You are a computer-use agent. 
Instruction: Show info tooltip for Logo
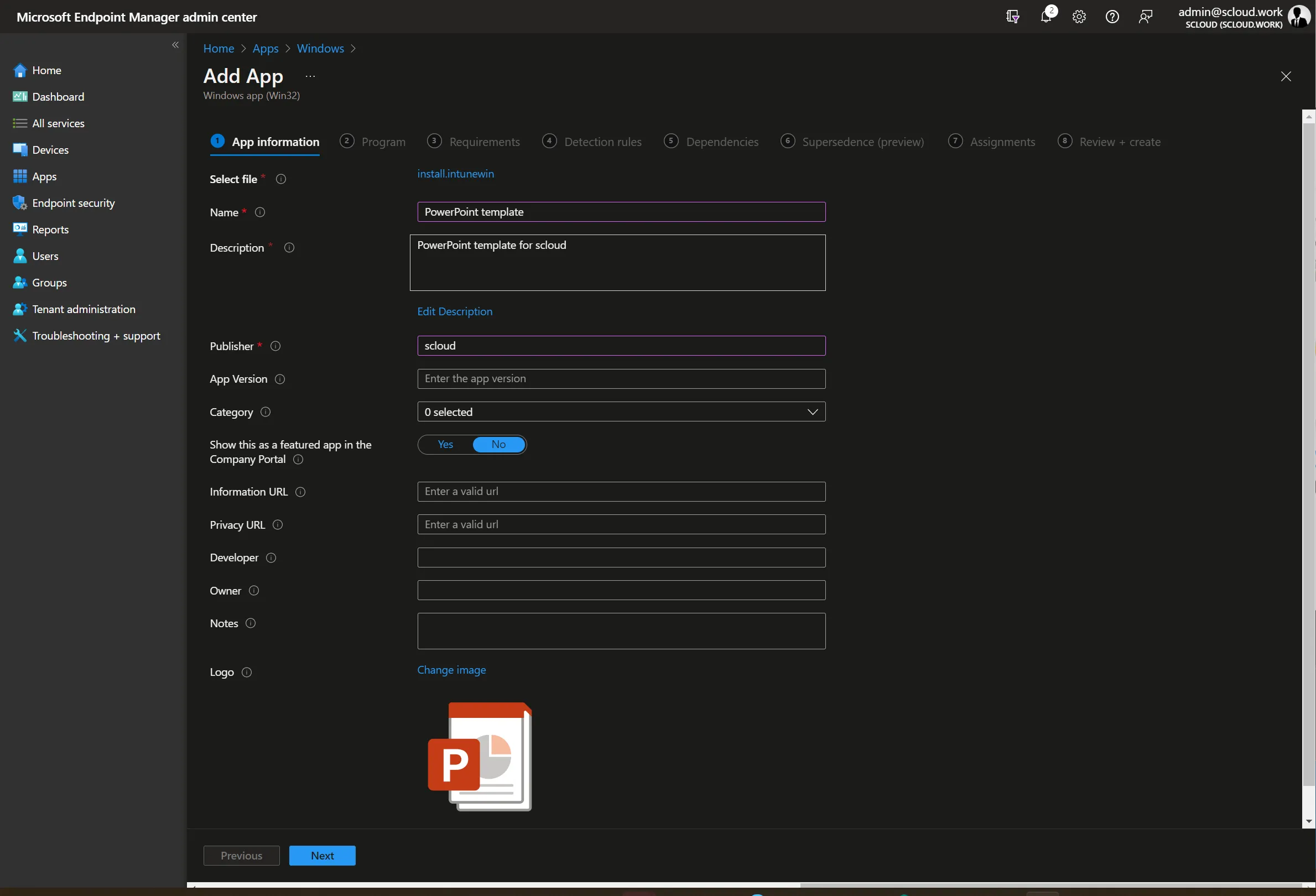[x=247, y=673]
